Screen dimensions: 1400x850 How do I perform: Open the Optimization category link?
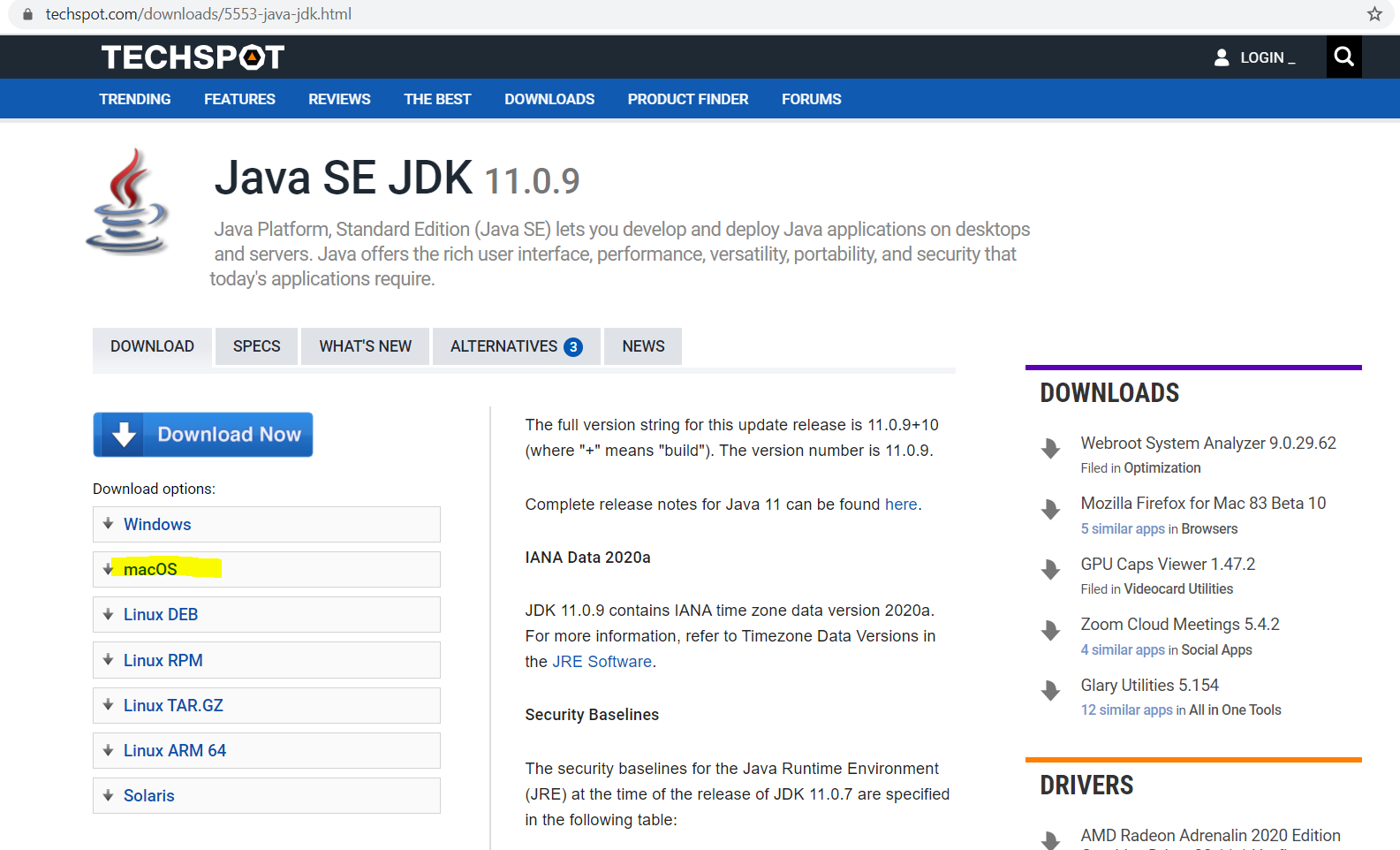point(1162,467)
